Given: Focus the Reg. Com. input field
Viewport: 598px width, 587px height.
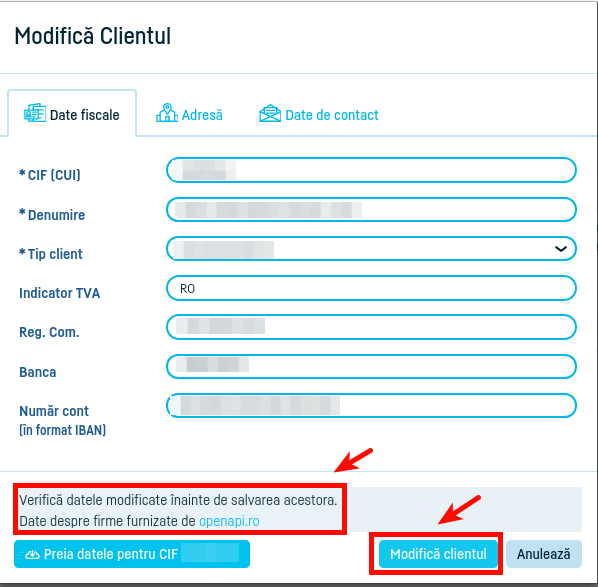Looking at the screenshot, I should tap(371, 327).
